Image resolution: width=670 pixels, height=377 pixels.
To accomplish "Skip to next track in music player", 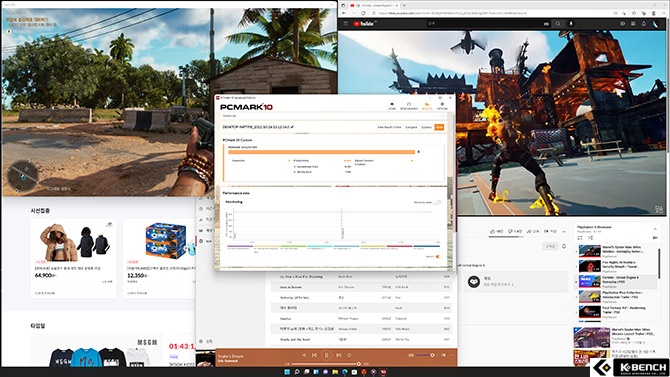I will (338, 355).
